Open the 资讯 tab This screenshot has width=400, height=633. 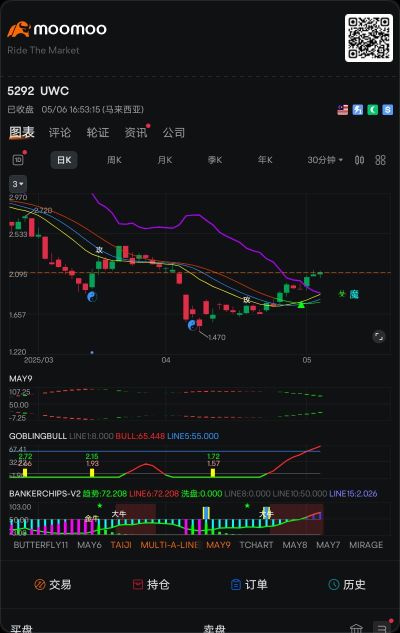pos(136,133)
